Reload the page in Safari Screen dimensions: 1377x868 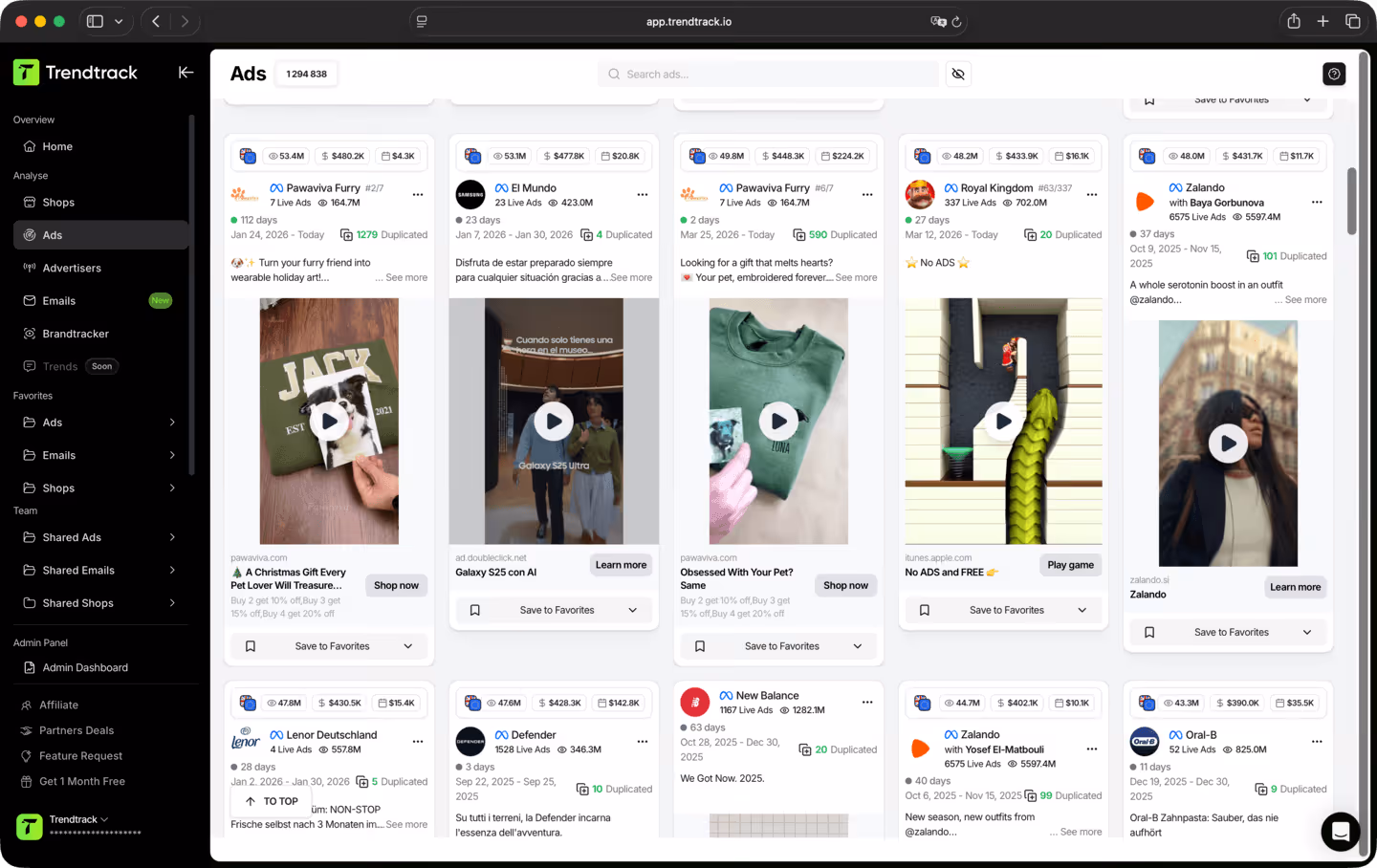click(956, 21)
